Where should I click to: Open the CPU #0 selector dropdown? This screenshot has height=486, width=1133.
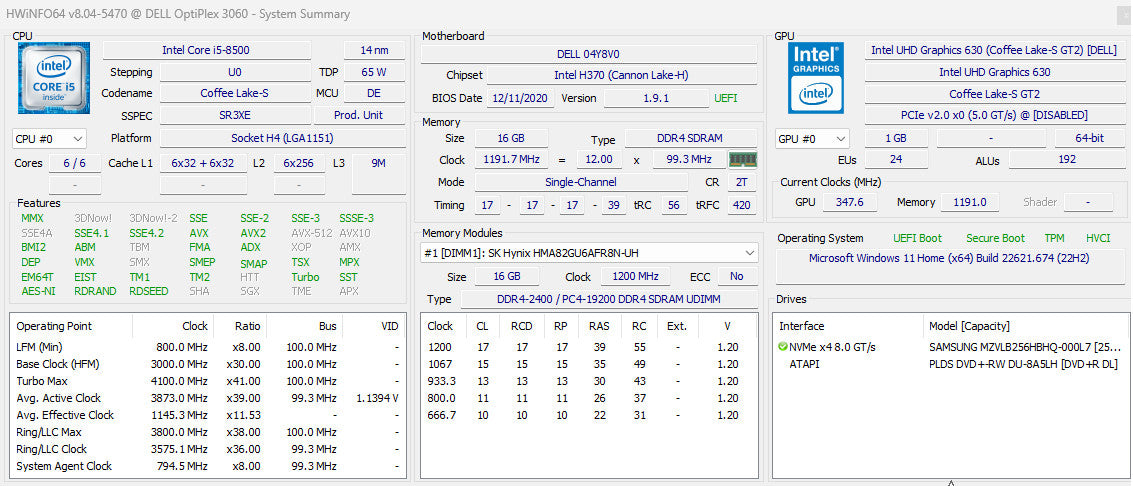click(x=49, y=139)
